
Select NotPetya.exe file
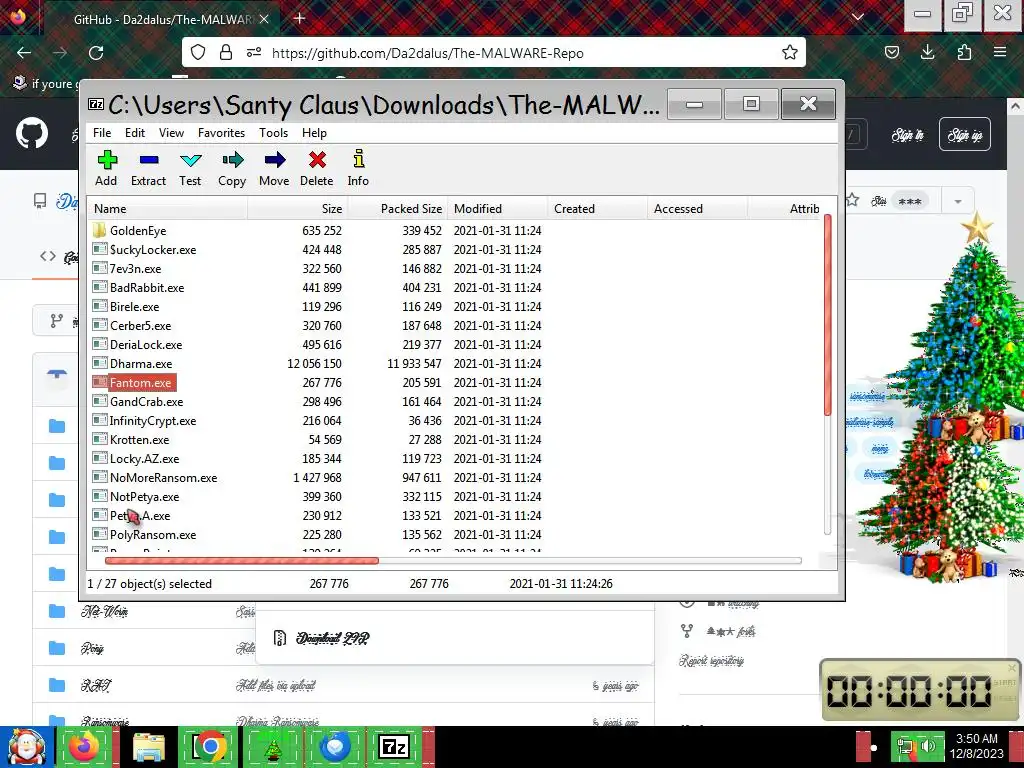136,496
